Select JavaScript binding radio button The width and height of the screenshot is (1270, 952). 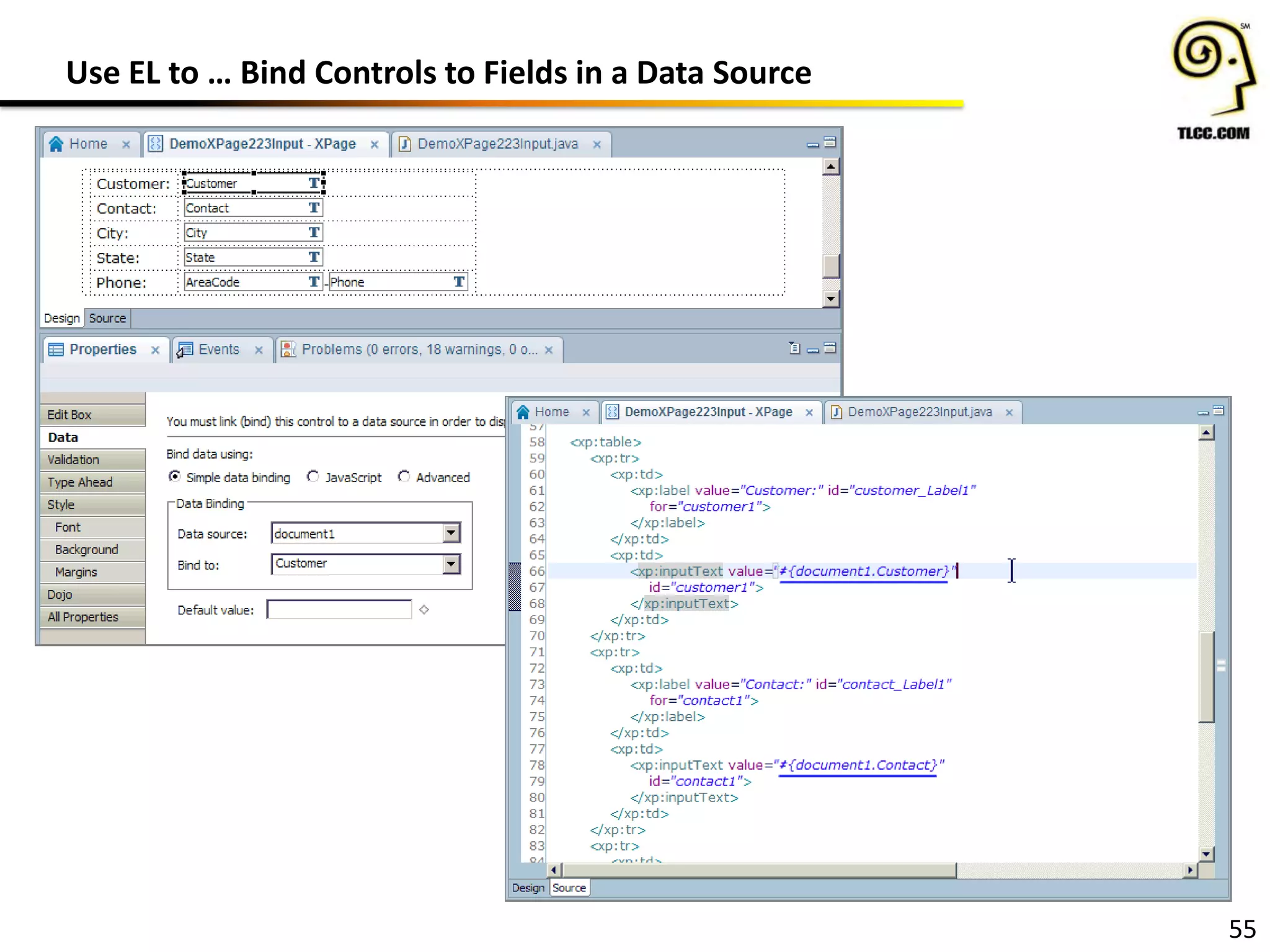coord(313,476)
